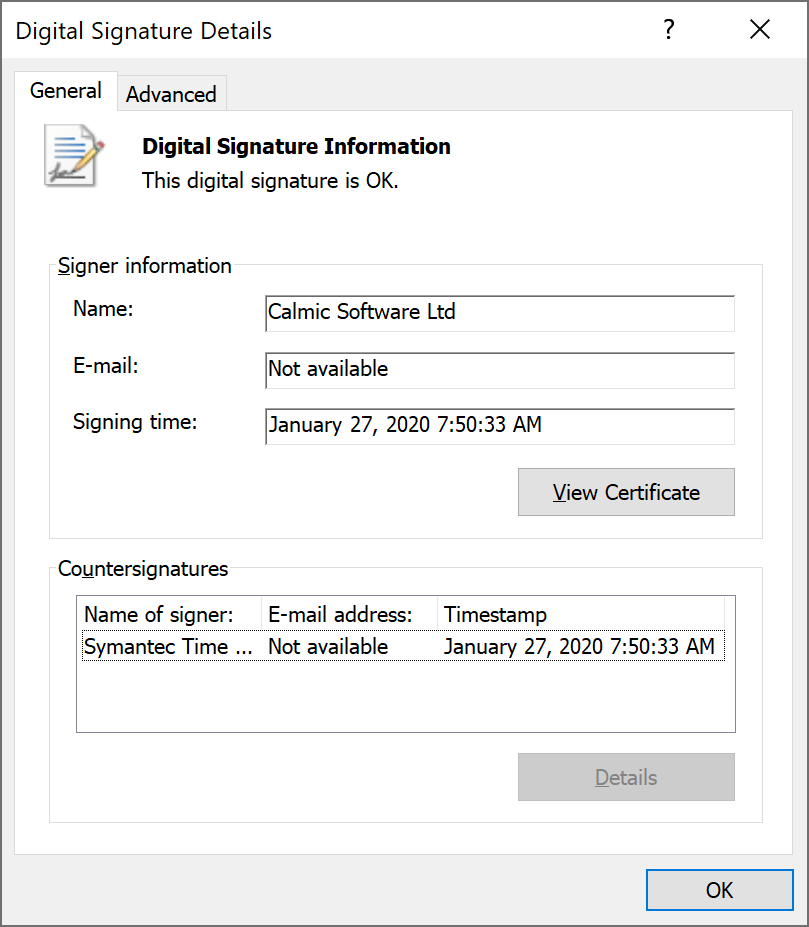
Task: Click inside the Signing time field
Action: point(499,425)
